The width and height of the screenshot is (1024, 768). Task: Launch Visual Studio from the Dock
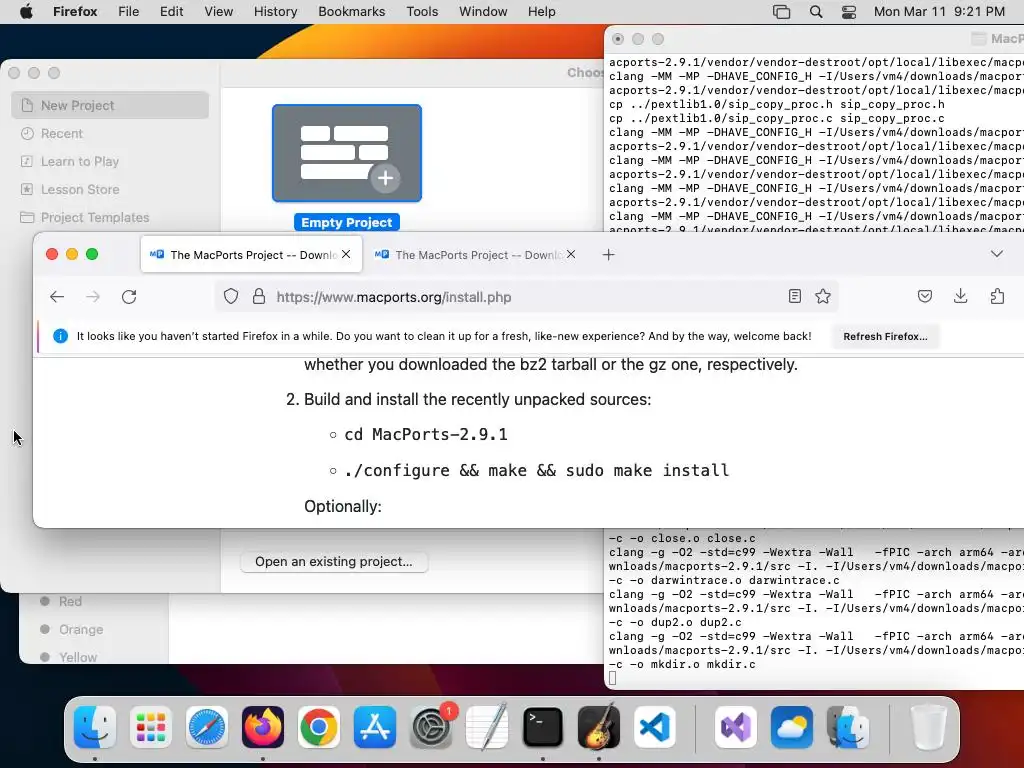click(x=736, y=727)
